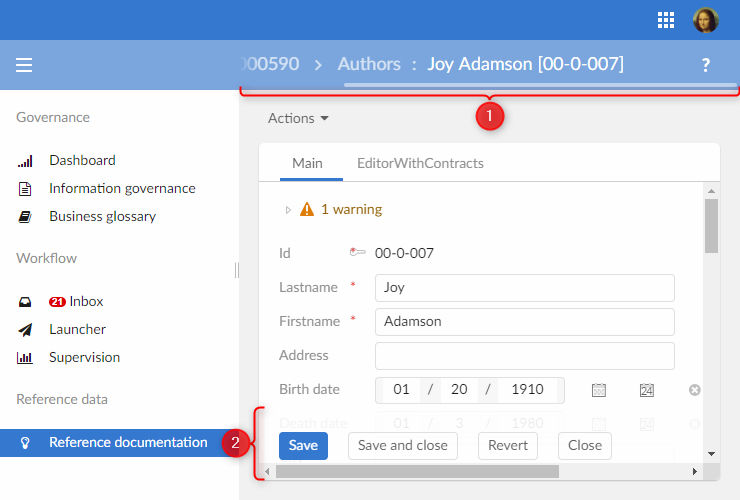Viewport: 740px width, 500px height.
Task: Open the apps grid icon
Action: 665,20
